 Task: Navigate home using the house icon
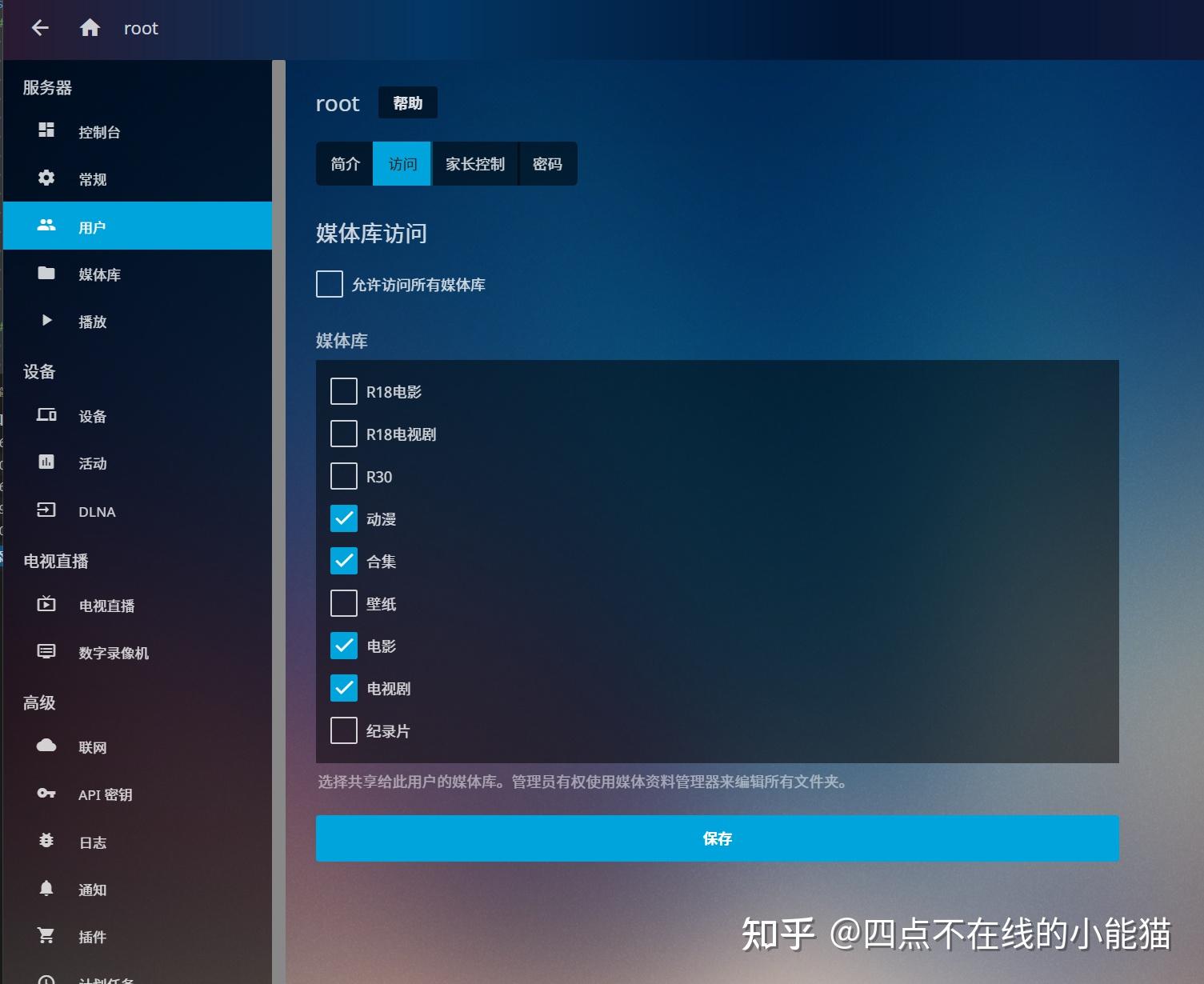(90, 27)
